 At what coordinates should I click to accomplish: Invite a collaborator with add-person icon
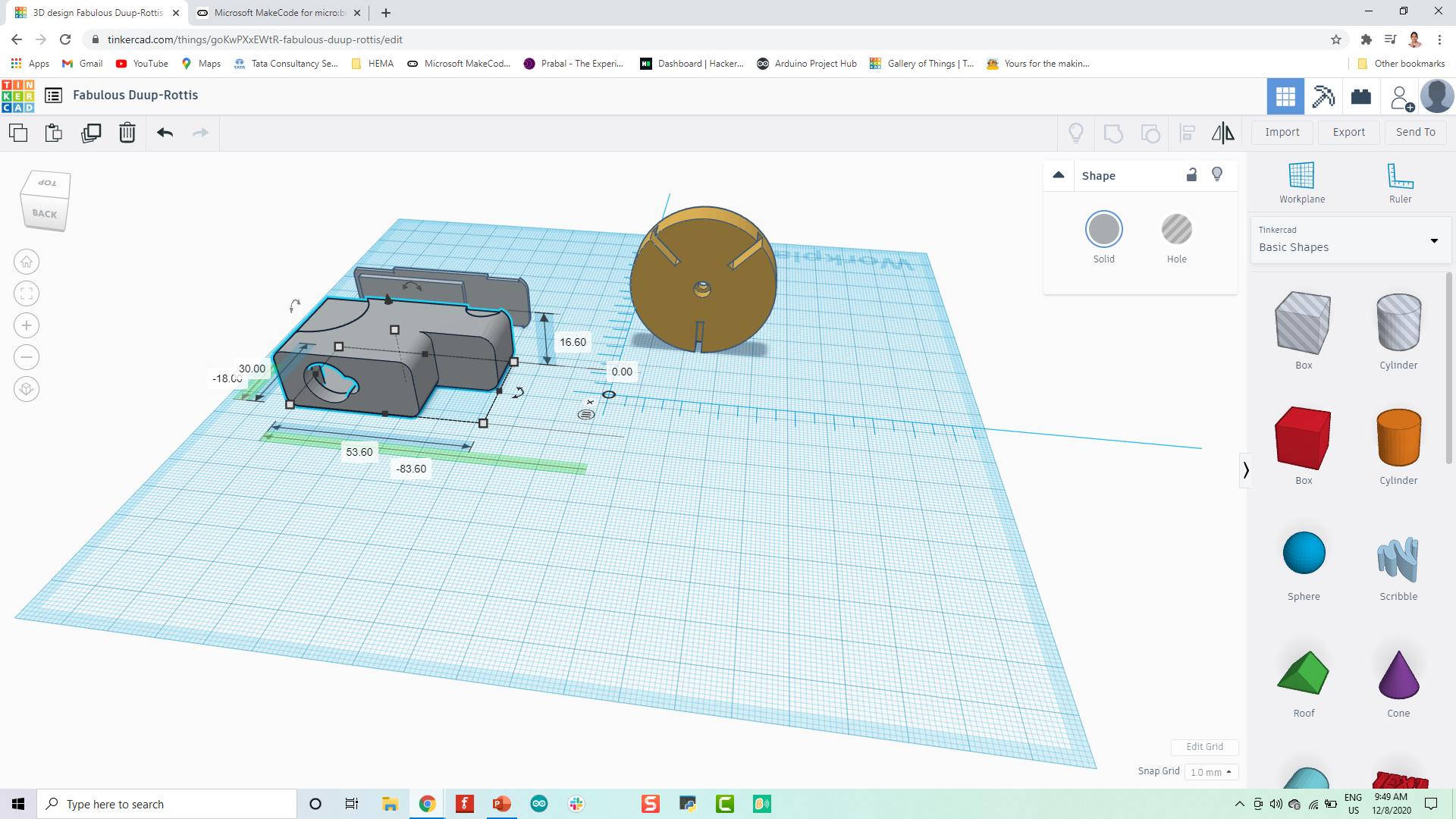[x=1401, y=98]
